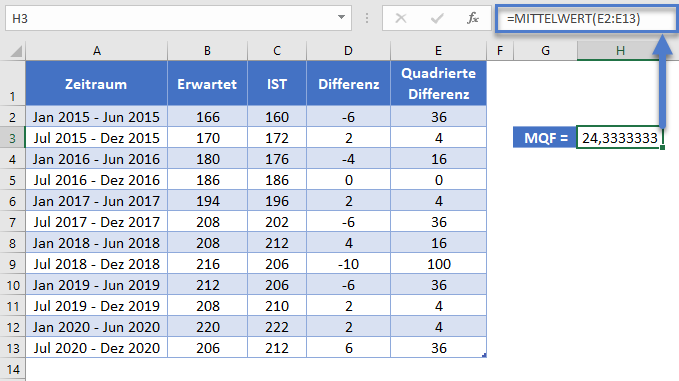Click IST value 210
Viewport: 679px width, 381px height.
click(277, 306)
